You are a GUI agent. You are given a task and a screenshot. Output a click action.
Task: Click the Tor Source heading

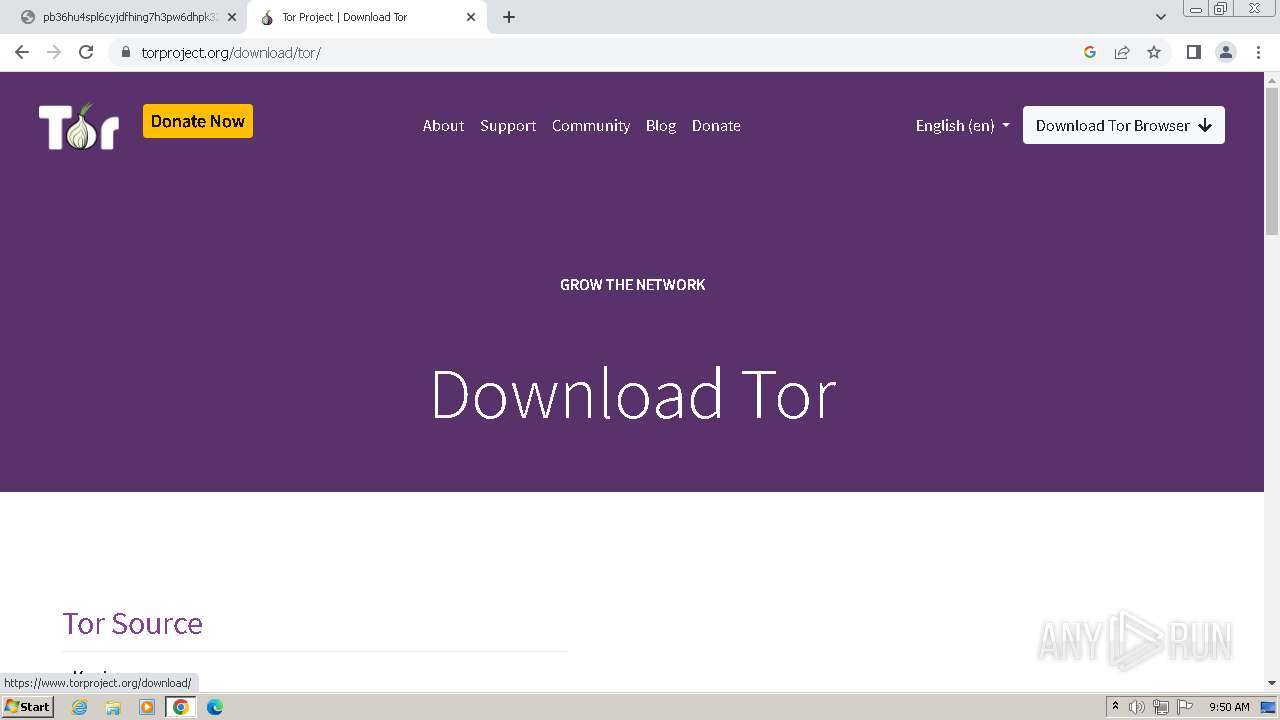tap(132, 623)
